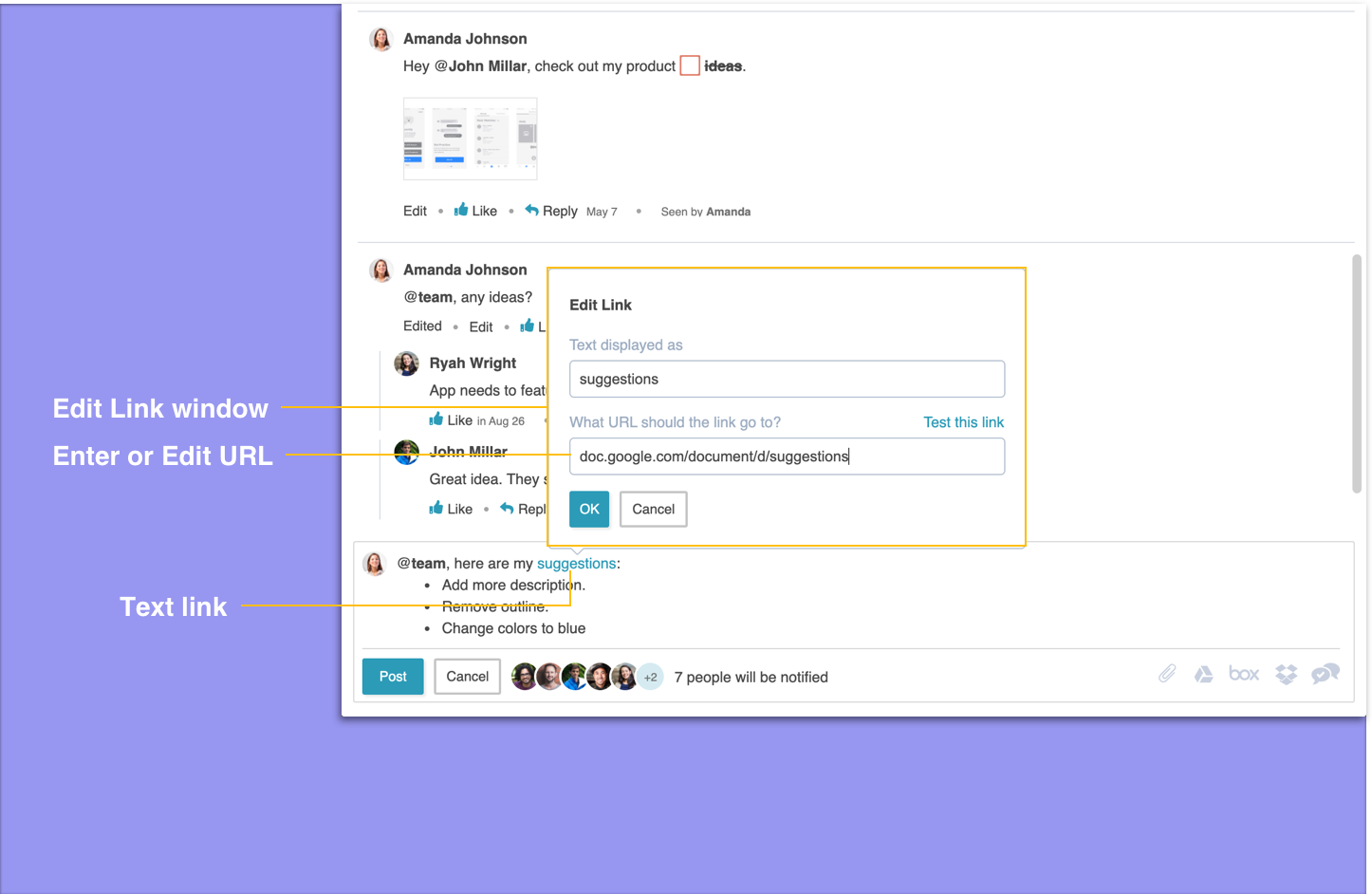The width and height of the screenshot is (1372, 894).
Task: Like John Millar's comment
Action: tap(451, 509)
